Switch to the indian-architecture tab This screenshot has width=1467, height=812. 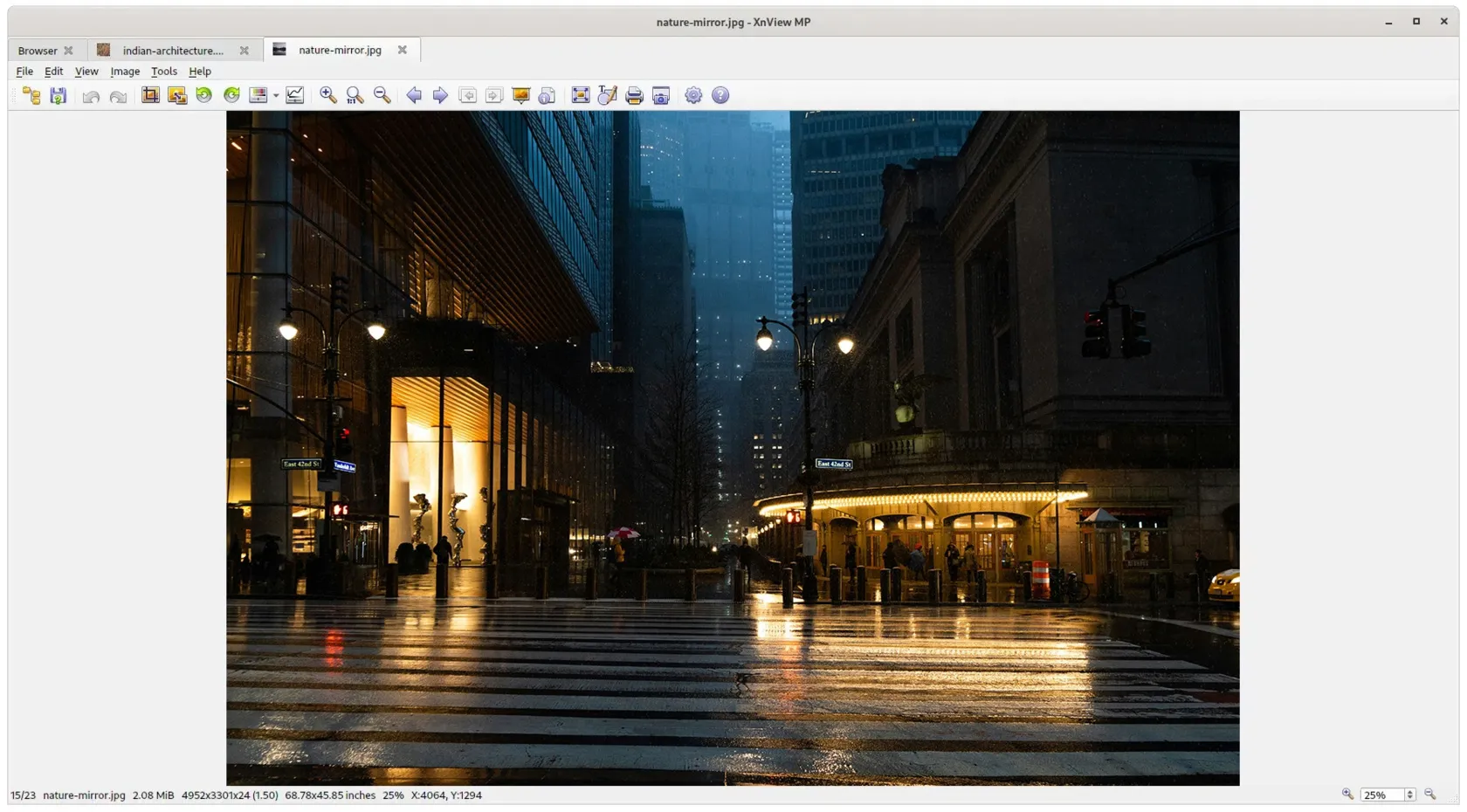tap(172, 51)
